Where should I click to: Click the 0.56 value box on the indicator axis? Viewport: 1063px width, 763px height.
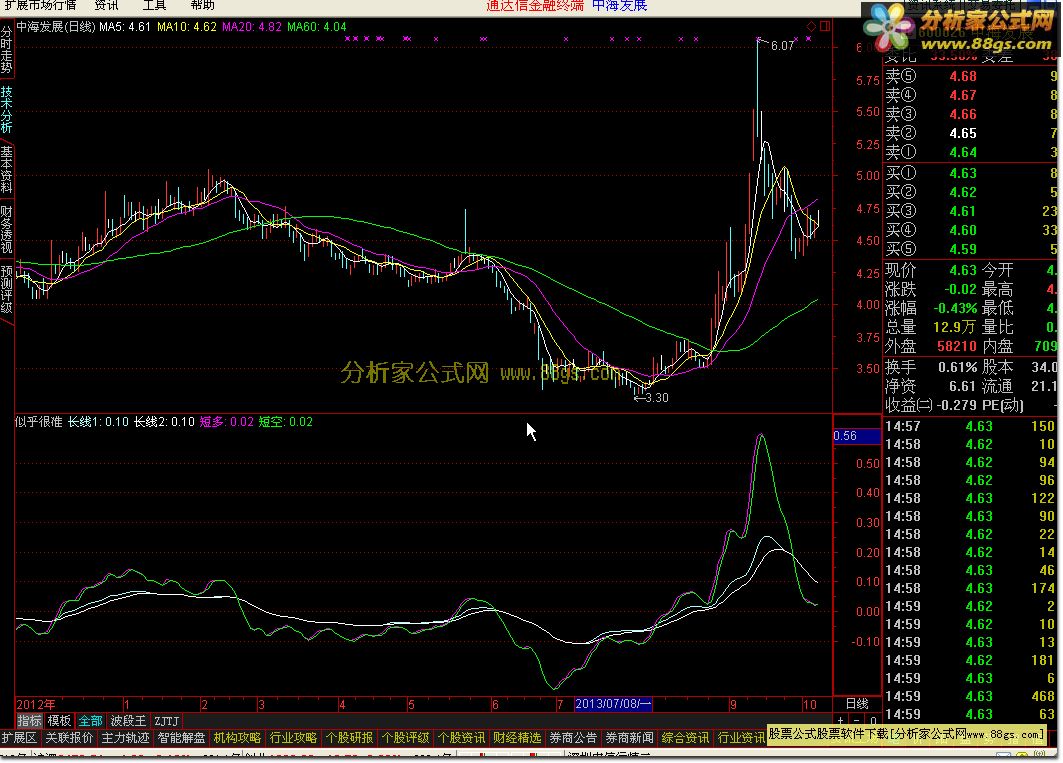856,436
